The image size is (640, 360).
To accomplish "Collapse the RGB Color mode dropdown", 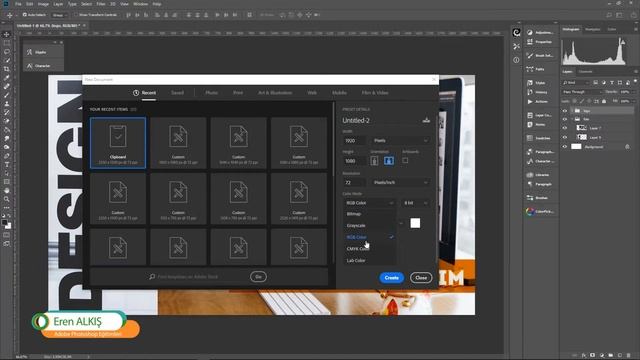I will tap(369, 203).
